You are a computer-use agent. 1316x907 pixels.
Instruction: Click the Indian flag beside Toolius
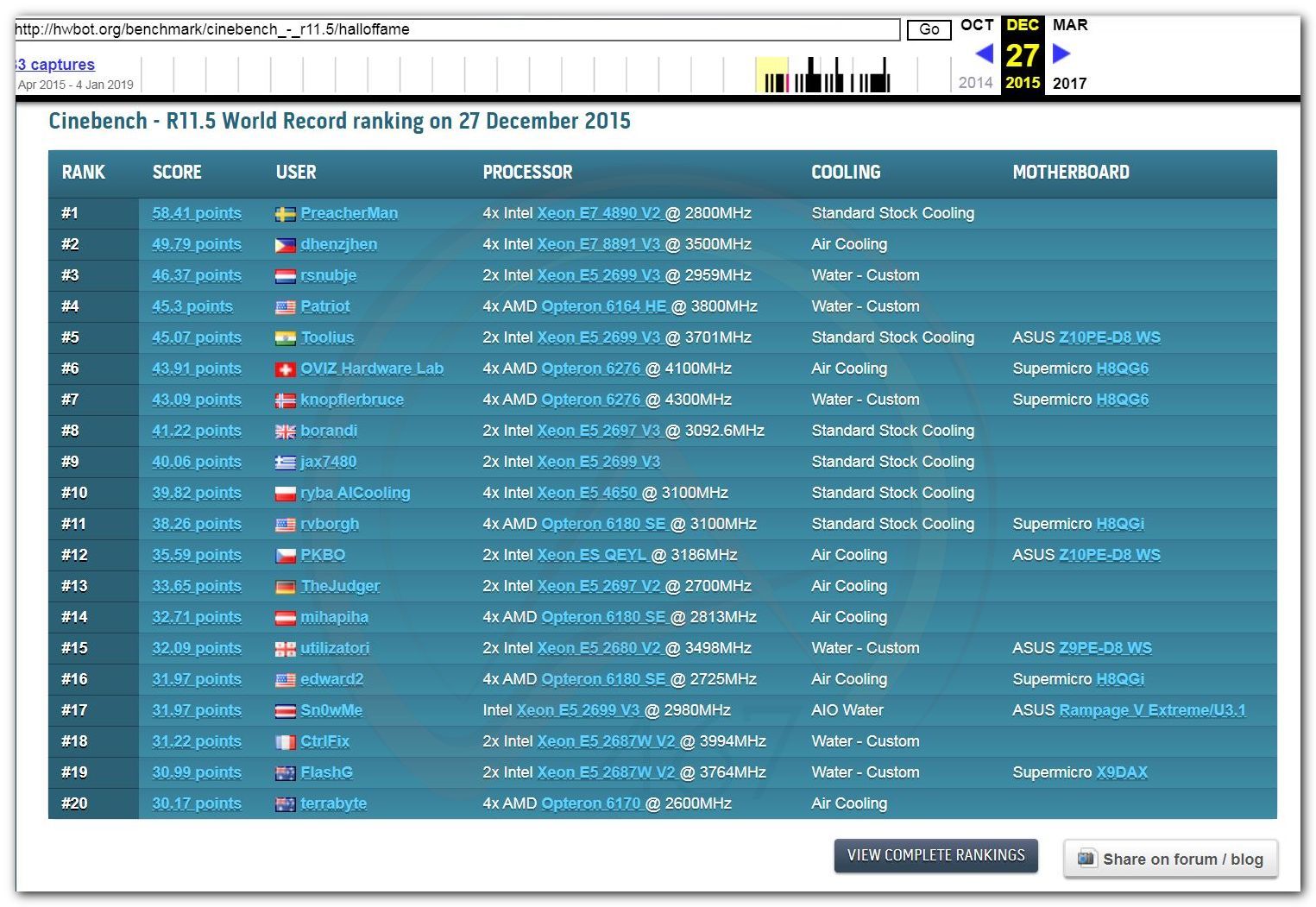coord(285,338)
